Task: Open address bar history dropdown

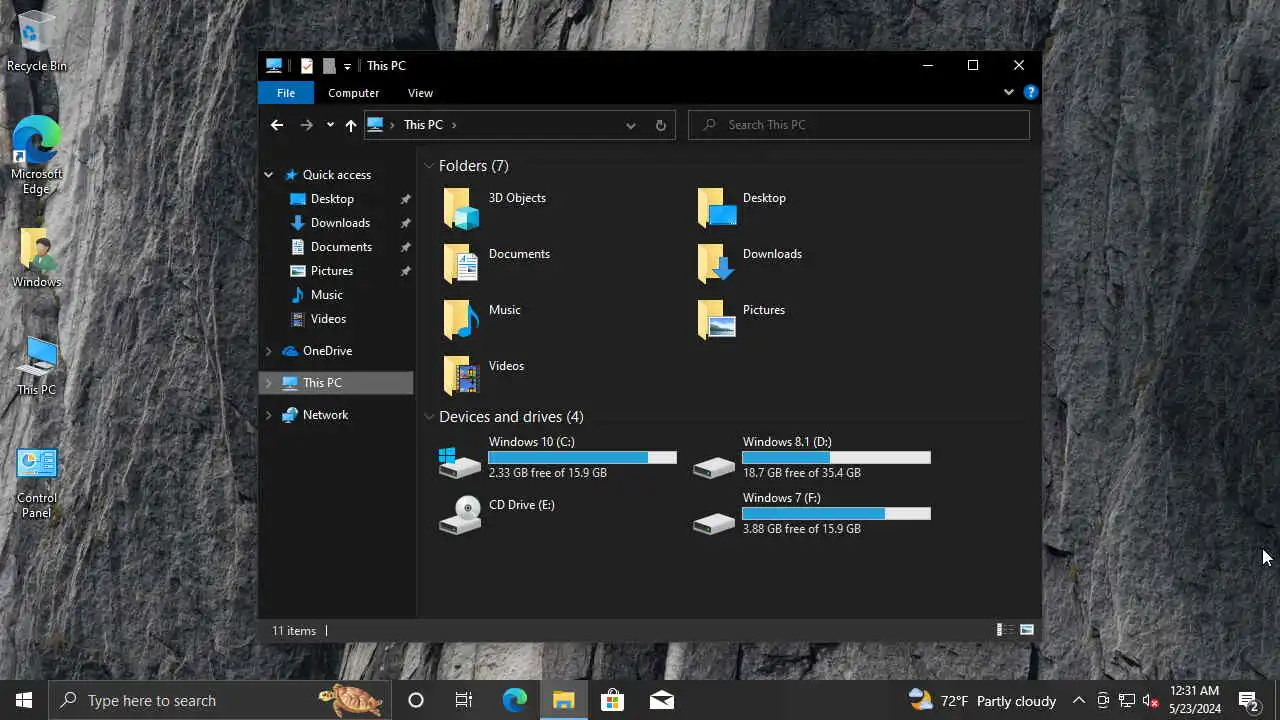Action: (630, 125)
